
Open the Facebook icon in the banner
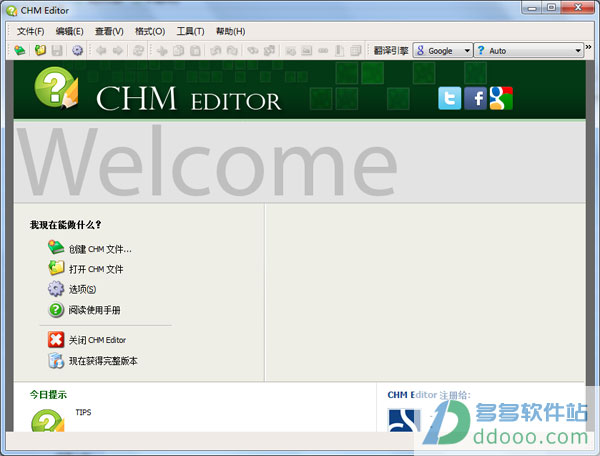(475, 98)
